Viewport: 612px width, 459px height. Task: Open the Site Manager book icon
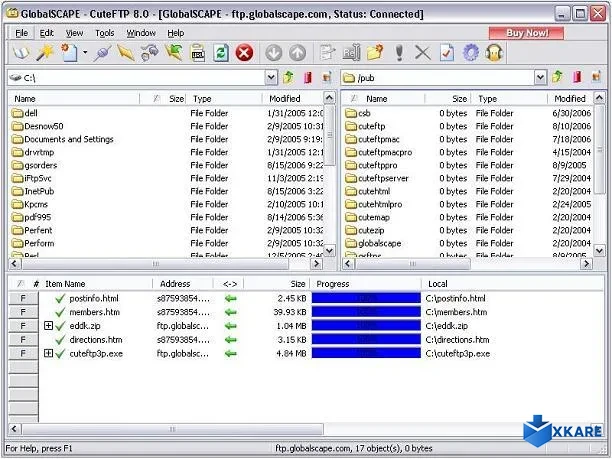pyautogui.click(x=21, y=53)
